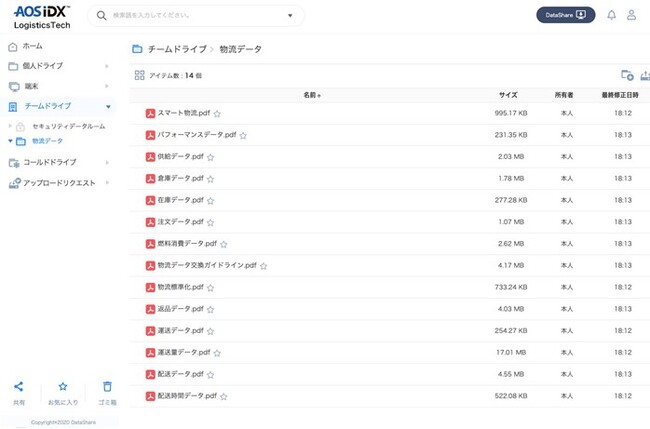This screenshot has width=650, height=429.
Task: Open the search box dropdown arrow
Action: pyautogui.click(x=289, y=16)
